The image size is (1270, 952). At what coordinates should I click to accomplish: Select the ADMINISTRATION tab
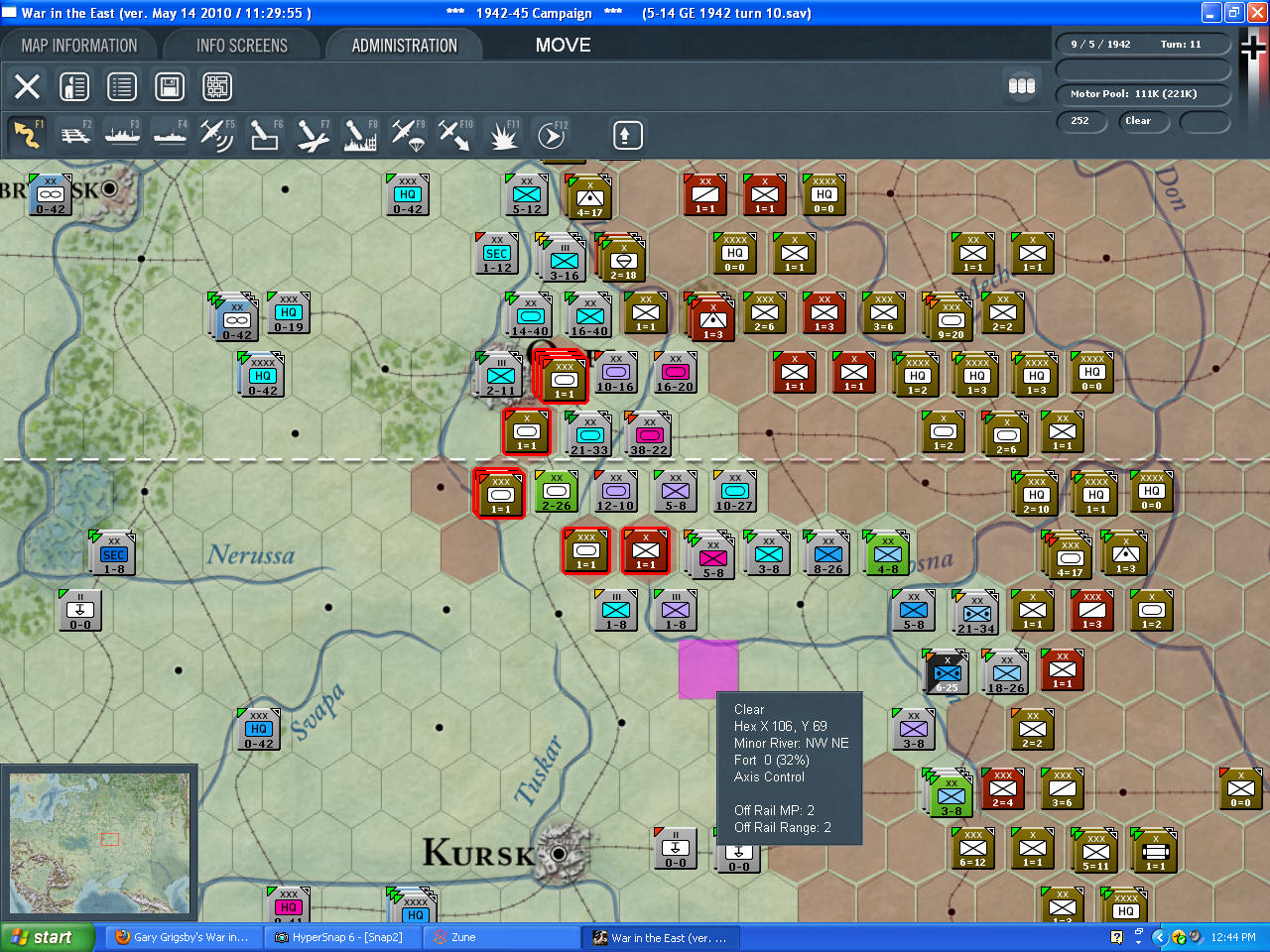pos(405,46)
